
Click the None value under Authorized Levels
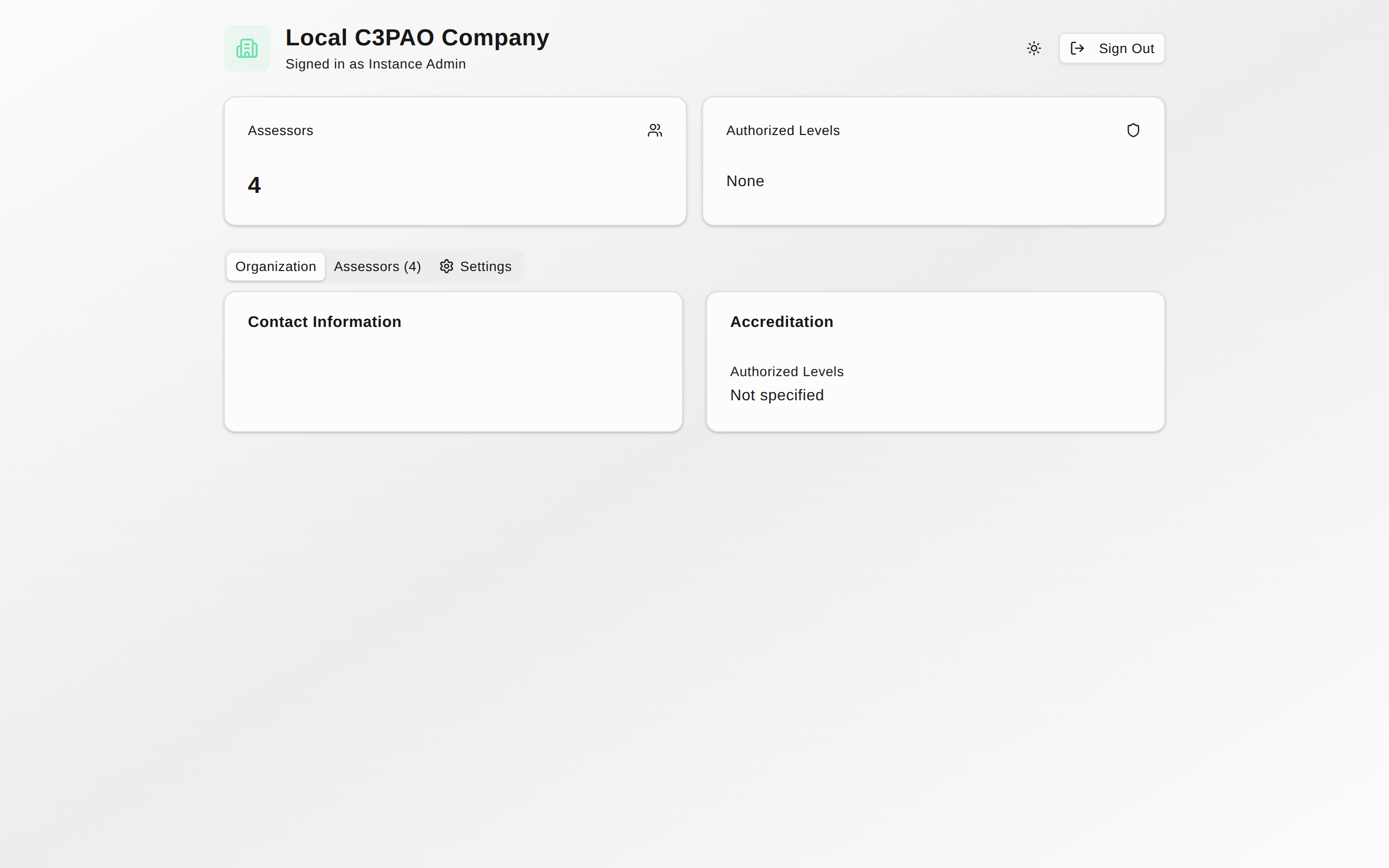(x=745, y=181)
